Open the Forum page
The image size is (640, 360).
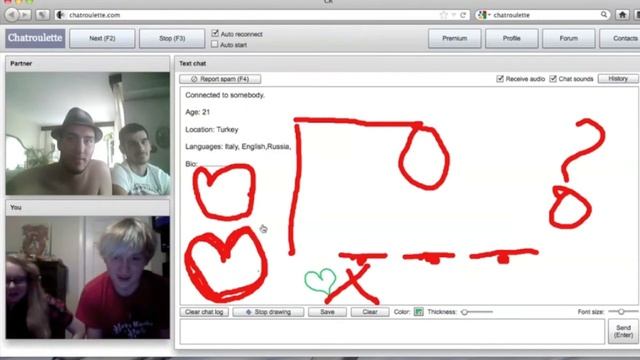coord(569,38)
